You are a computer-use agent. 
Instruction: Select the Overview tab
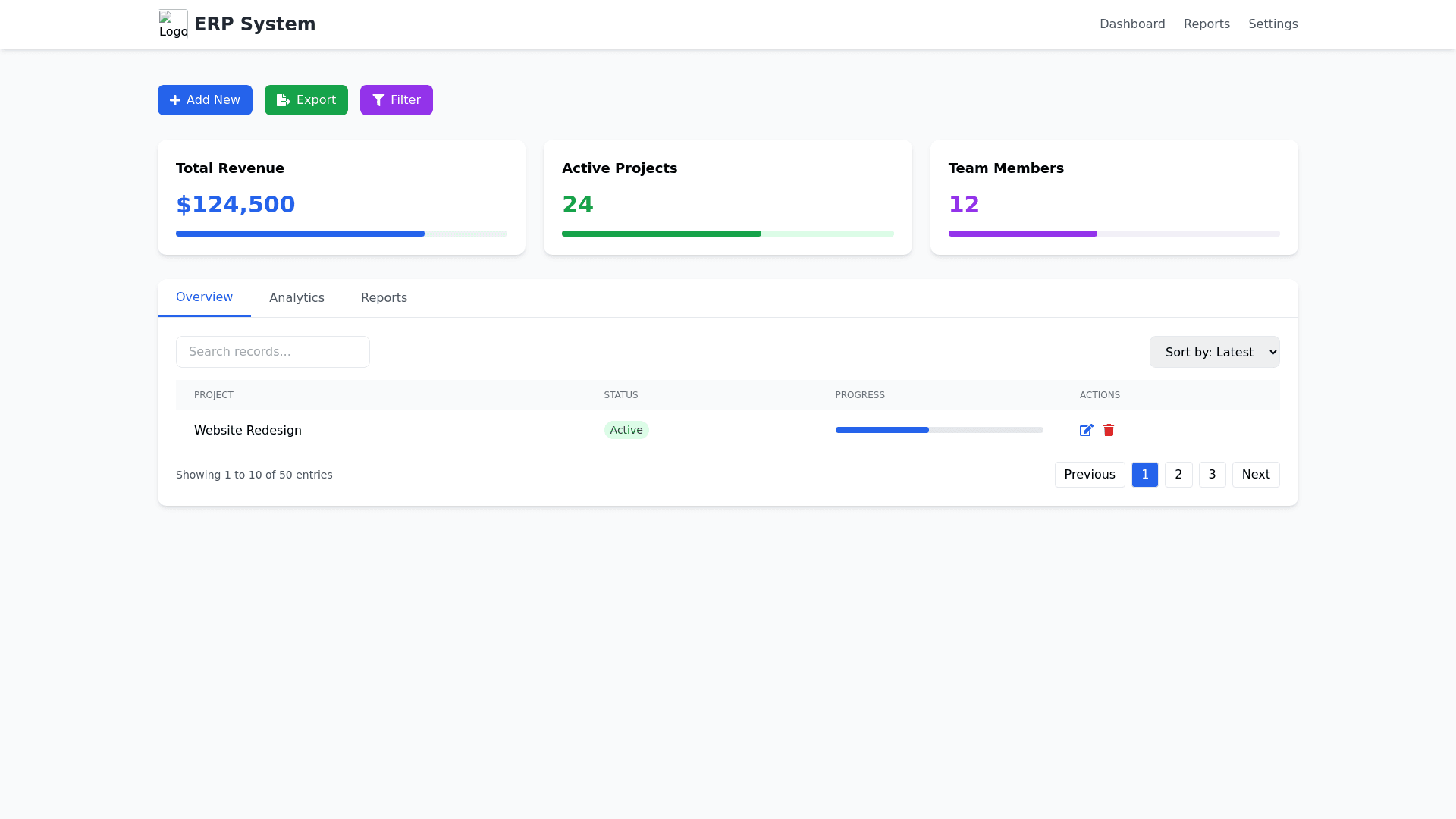point(204,297)
